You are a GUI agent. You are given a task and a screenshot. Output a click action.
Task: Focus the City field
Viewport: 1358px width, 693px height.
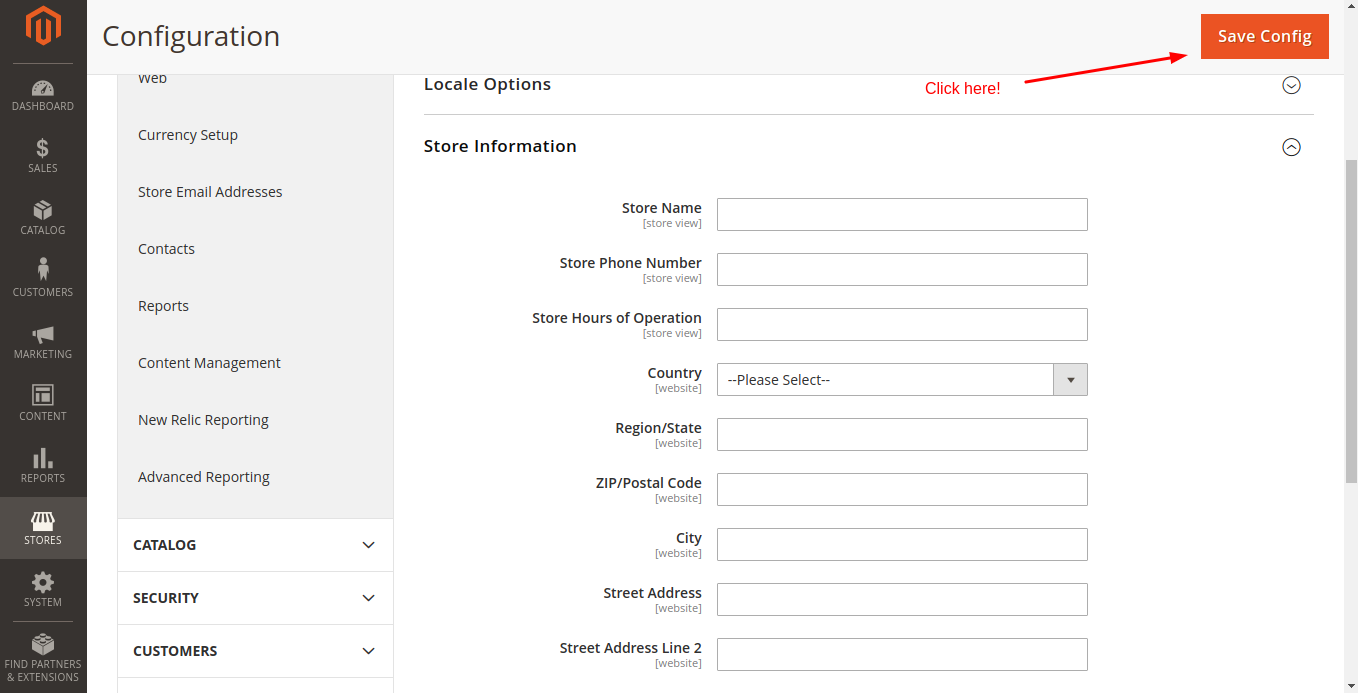click(x=902, y=544)
